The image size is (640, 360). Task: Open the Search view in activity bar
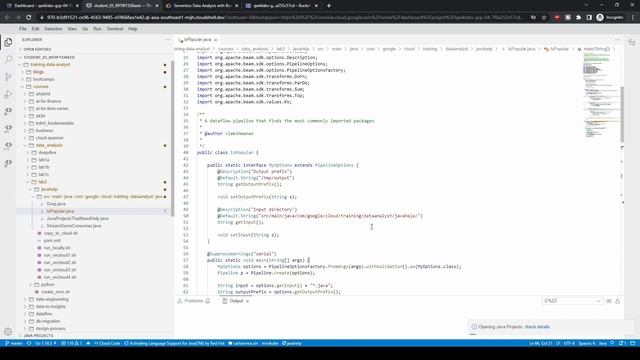[x=8, y=60]
